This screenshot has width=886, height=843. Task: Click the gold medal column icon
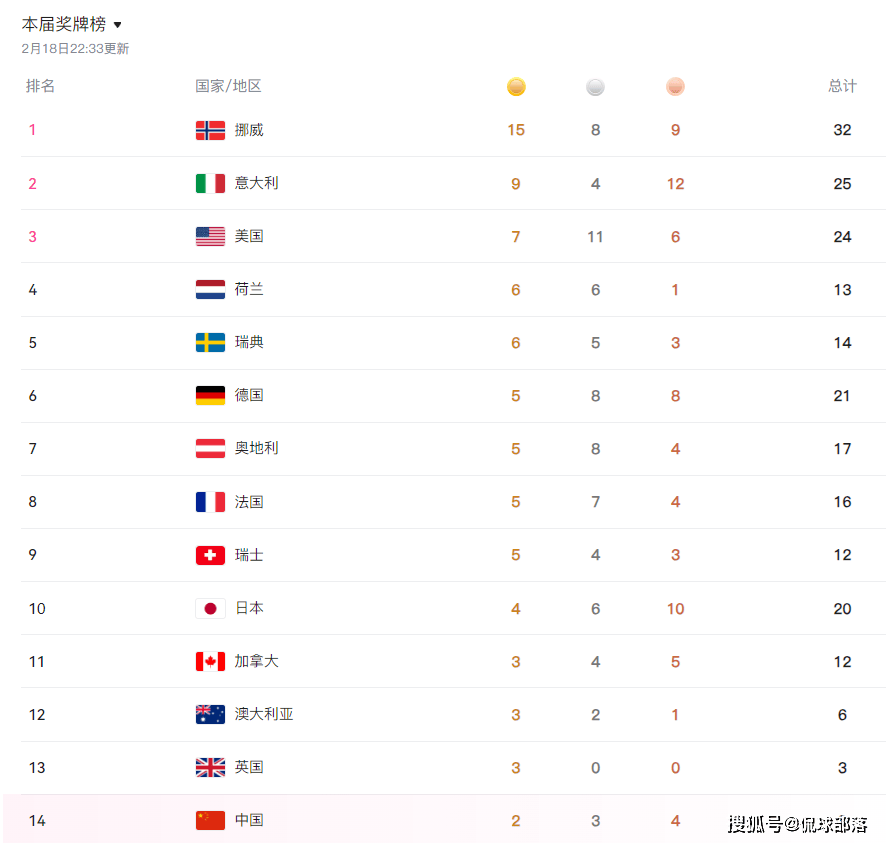click(516, 87)
